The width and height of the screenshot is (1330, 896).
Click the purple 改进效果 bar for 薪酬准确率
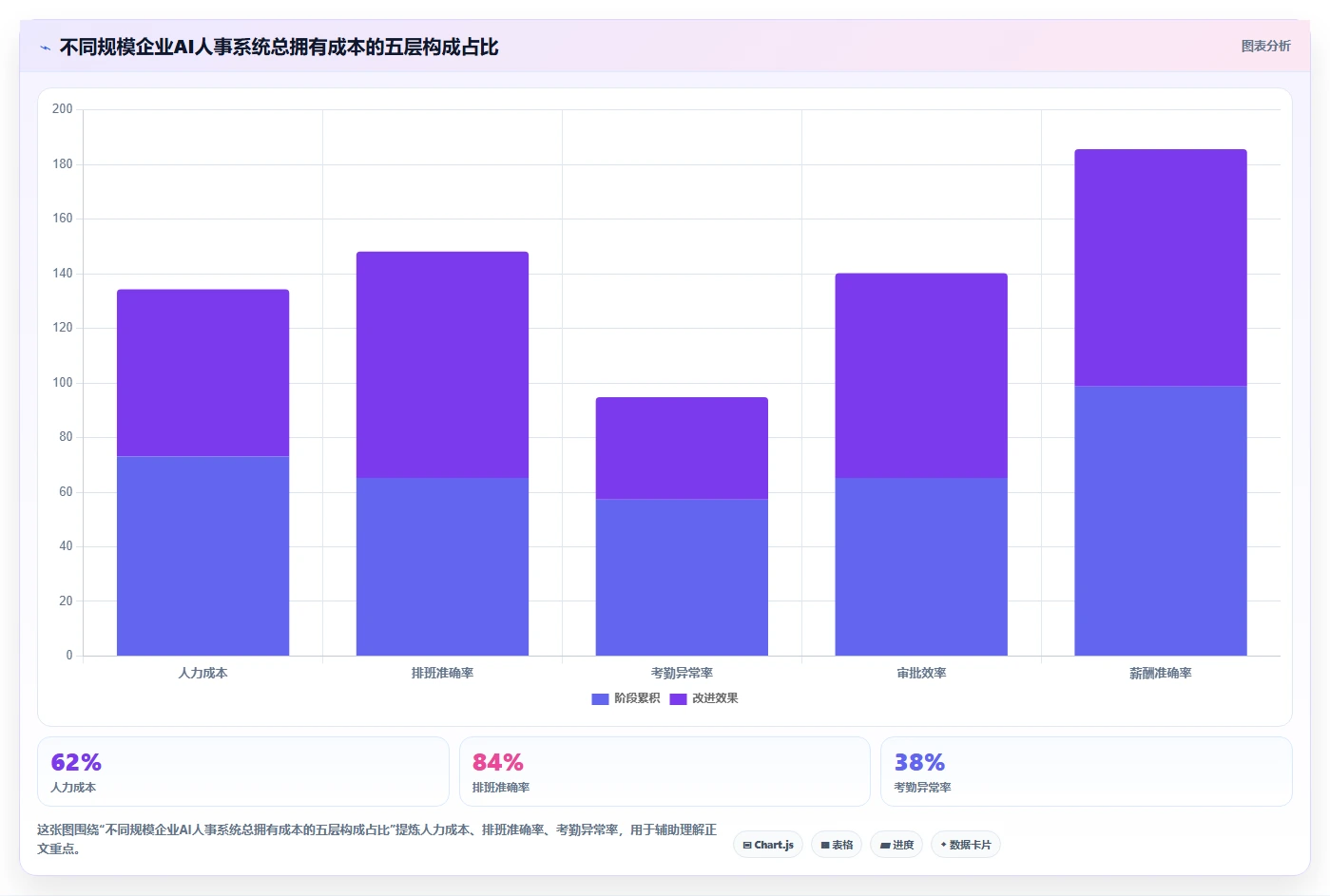tap(1161, 267)
